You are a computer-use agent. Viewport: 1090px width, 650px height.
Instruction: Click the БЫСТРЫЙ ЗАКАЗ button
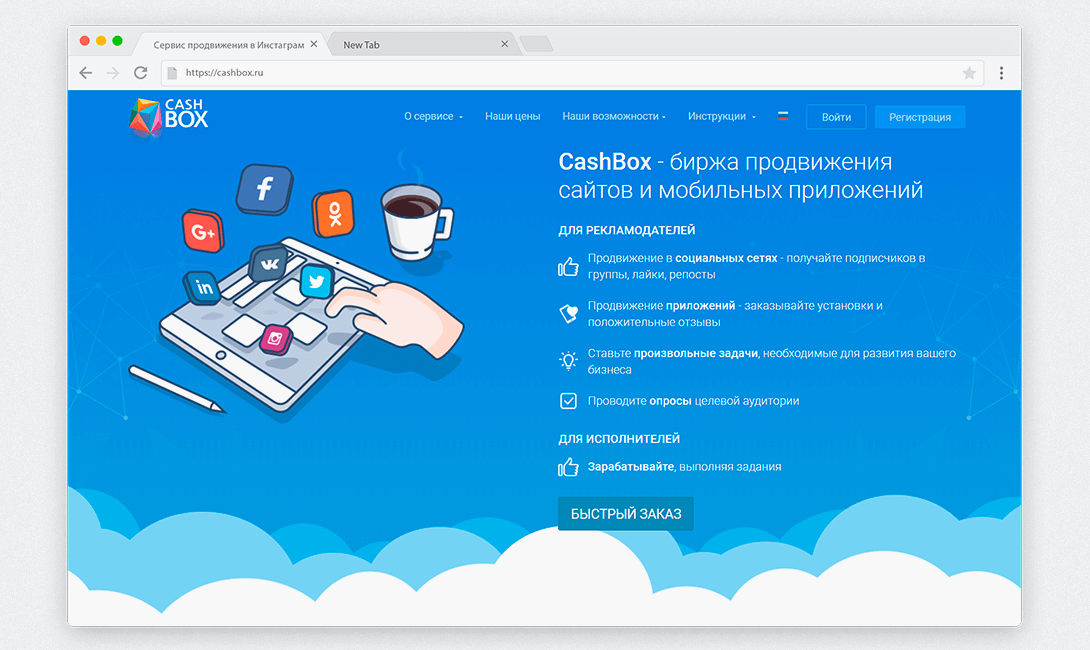click(626, 514)
